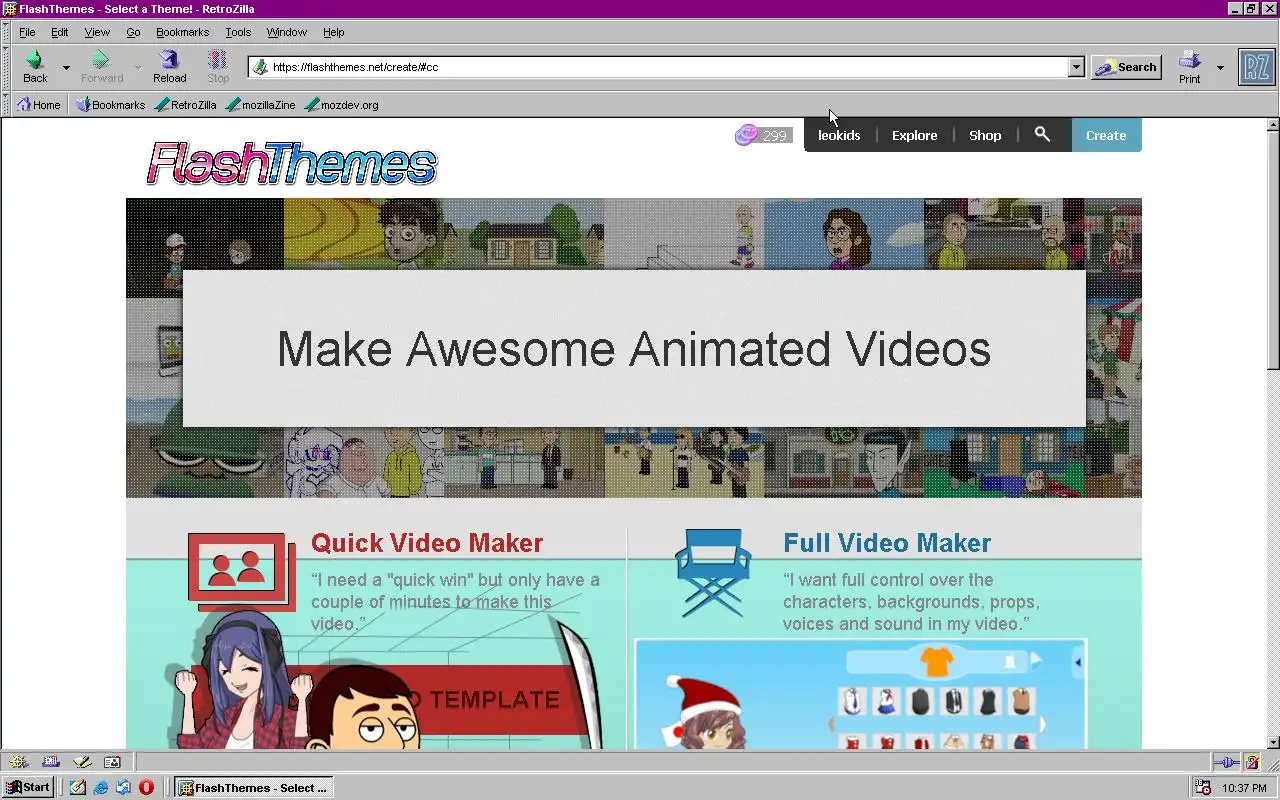1280x800 pixels.
Task: Open the Tools menu
Action: pyautogui.click(x=238, y=32)
